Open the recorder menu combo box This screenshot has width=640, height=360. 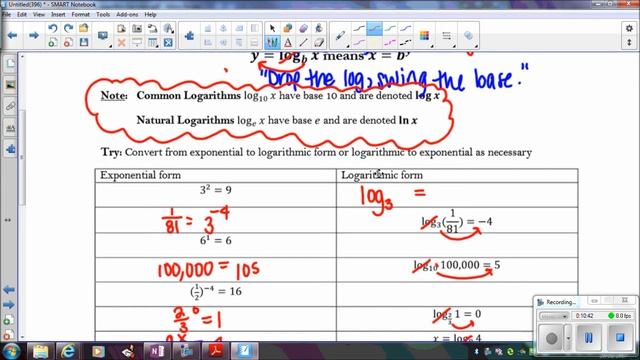554,316
